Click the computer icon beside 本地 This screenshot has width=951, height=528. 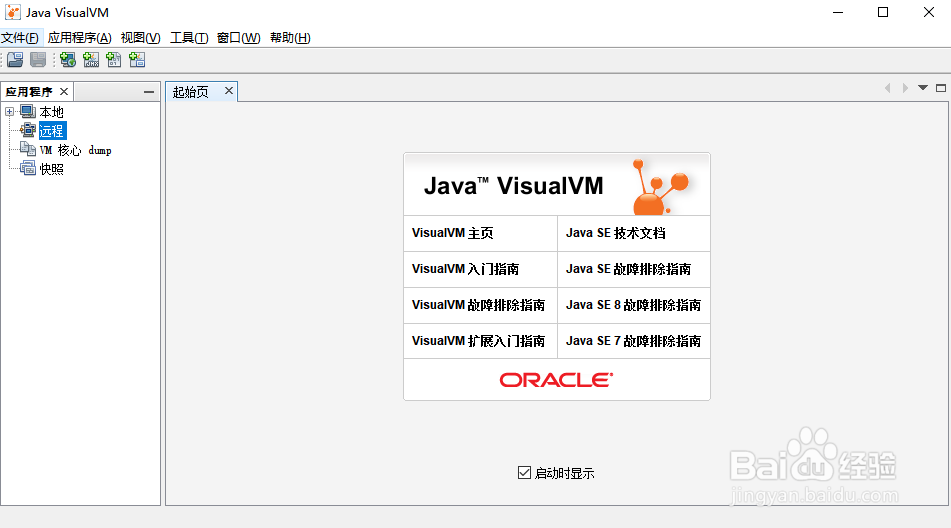[x=28, y=112]
